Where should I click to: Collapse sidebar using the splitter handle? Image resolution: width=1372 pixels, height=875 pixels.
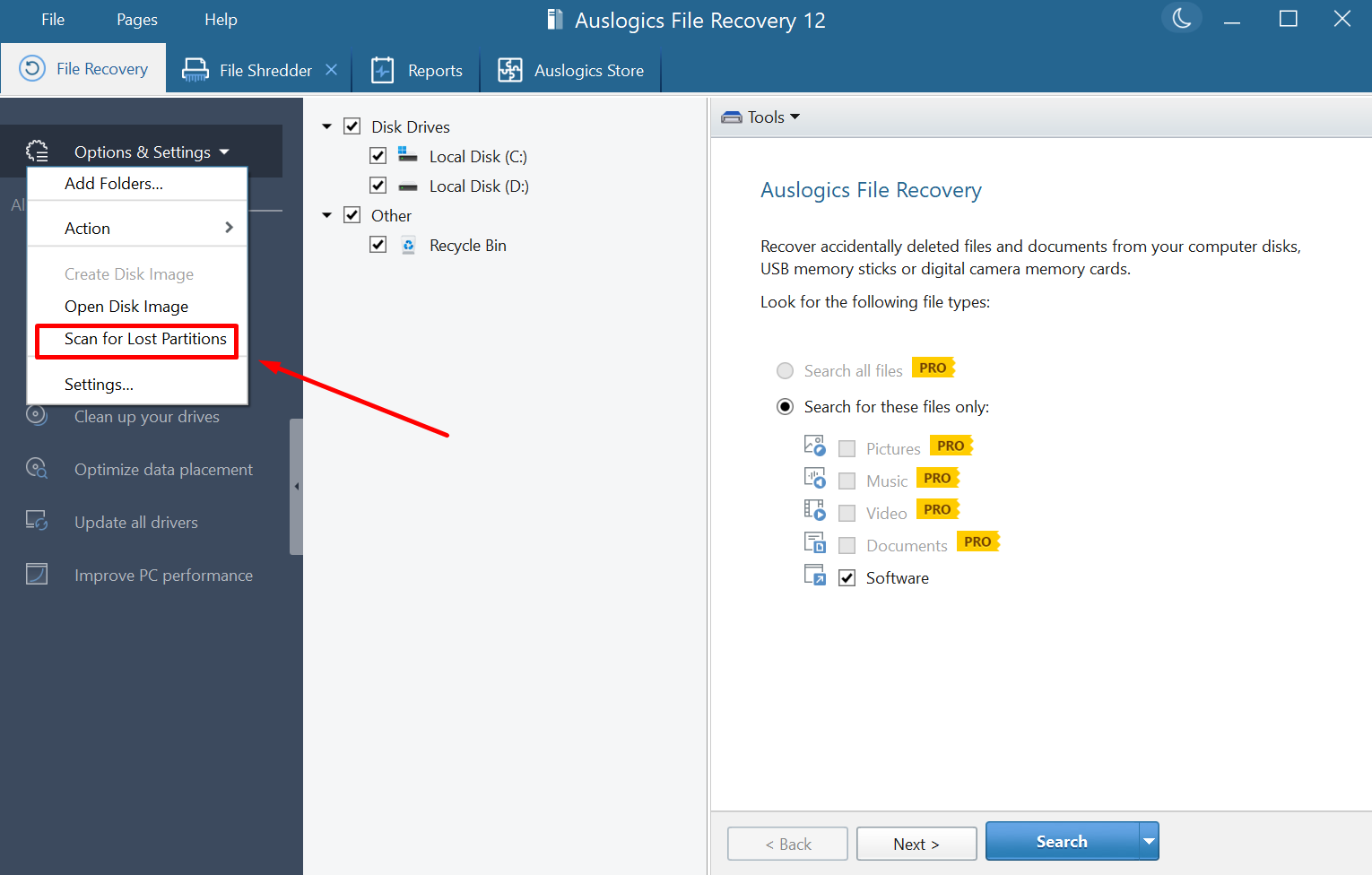tap(296, 487)
